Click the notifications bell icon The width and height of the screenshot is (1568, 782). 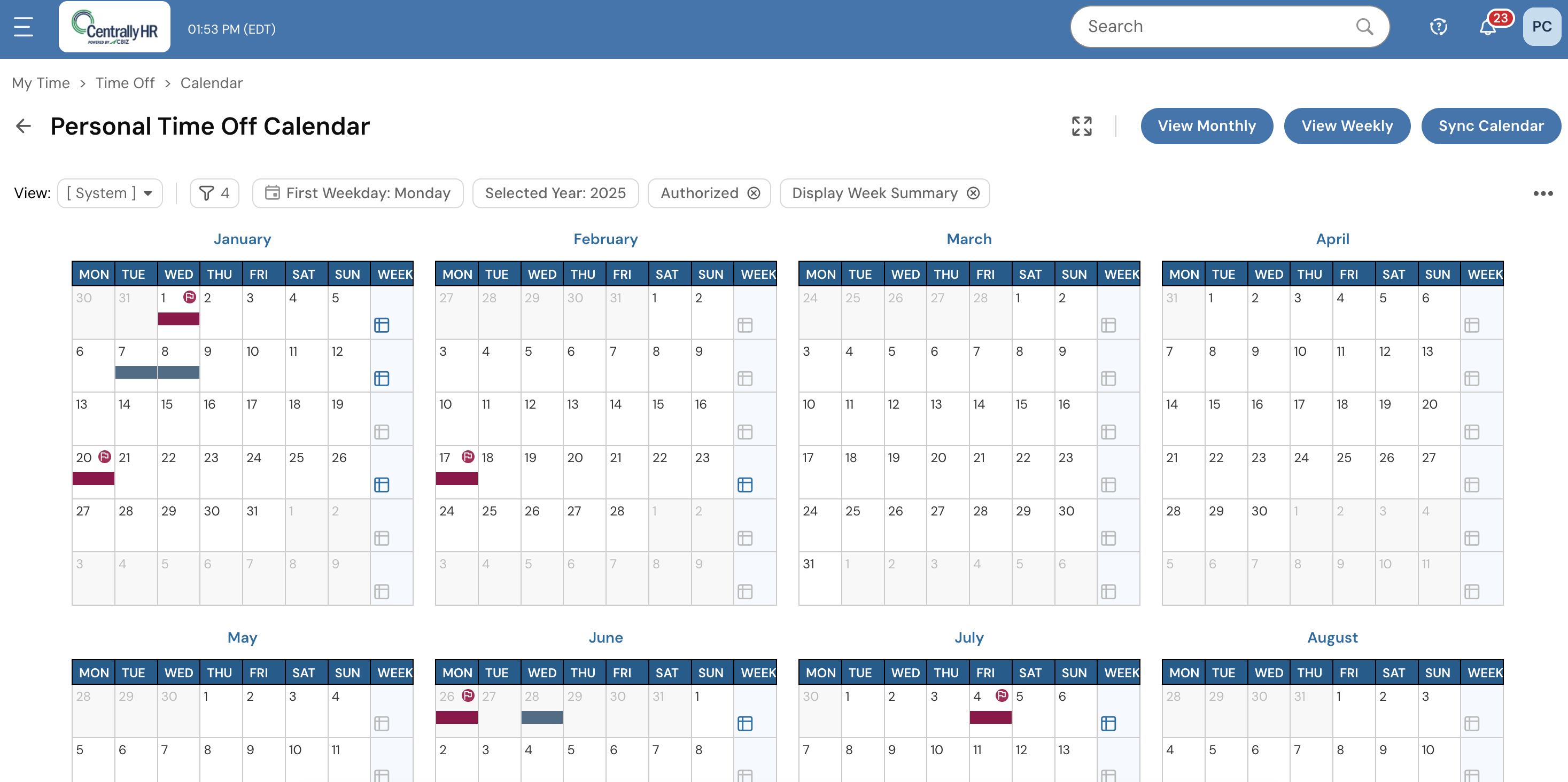point(1487,28)
